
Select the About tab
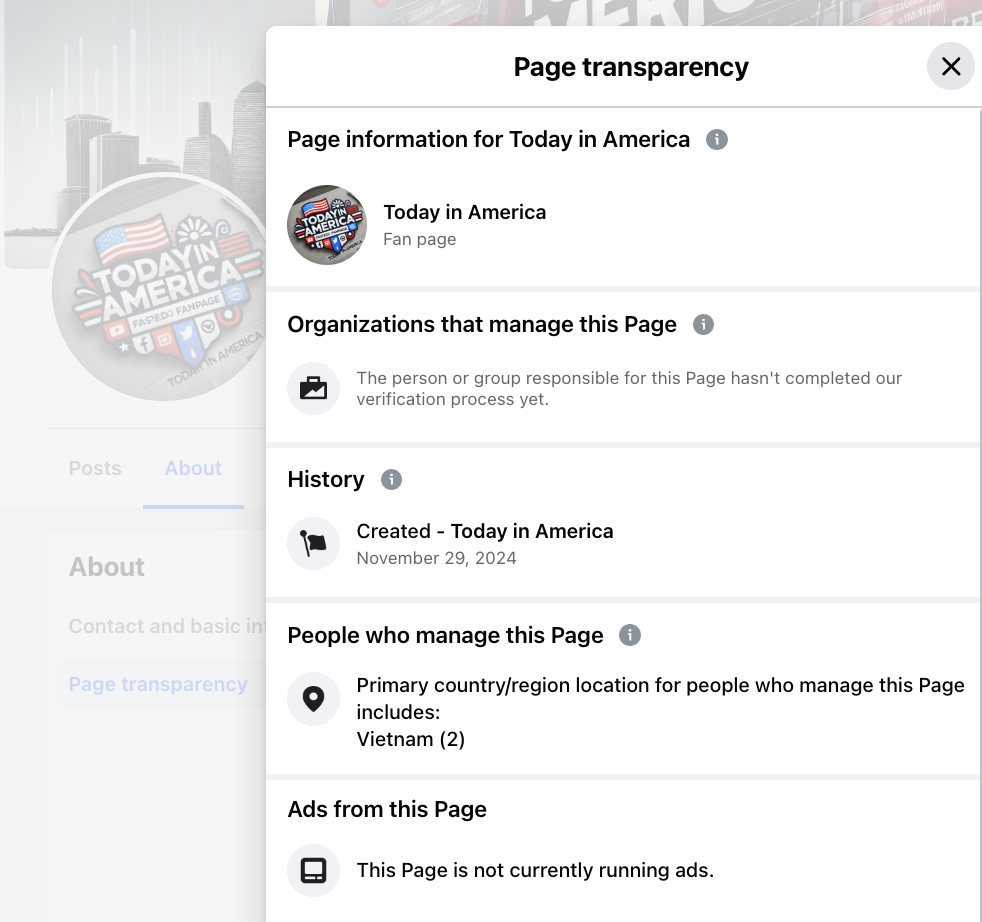coord(193,469)
